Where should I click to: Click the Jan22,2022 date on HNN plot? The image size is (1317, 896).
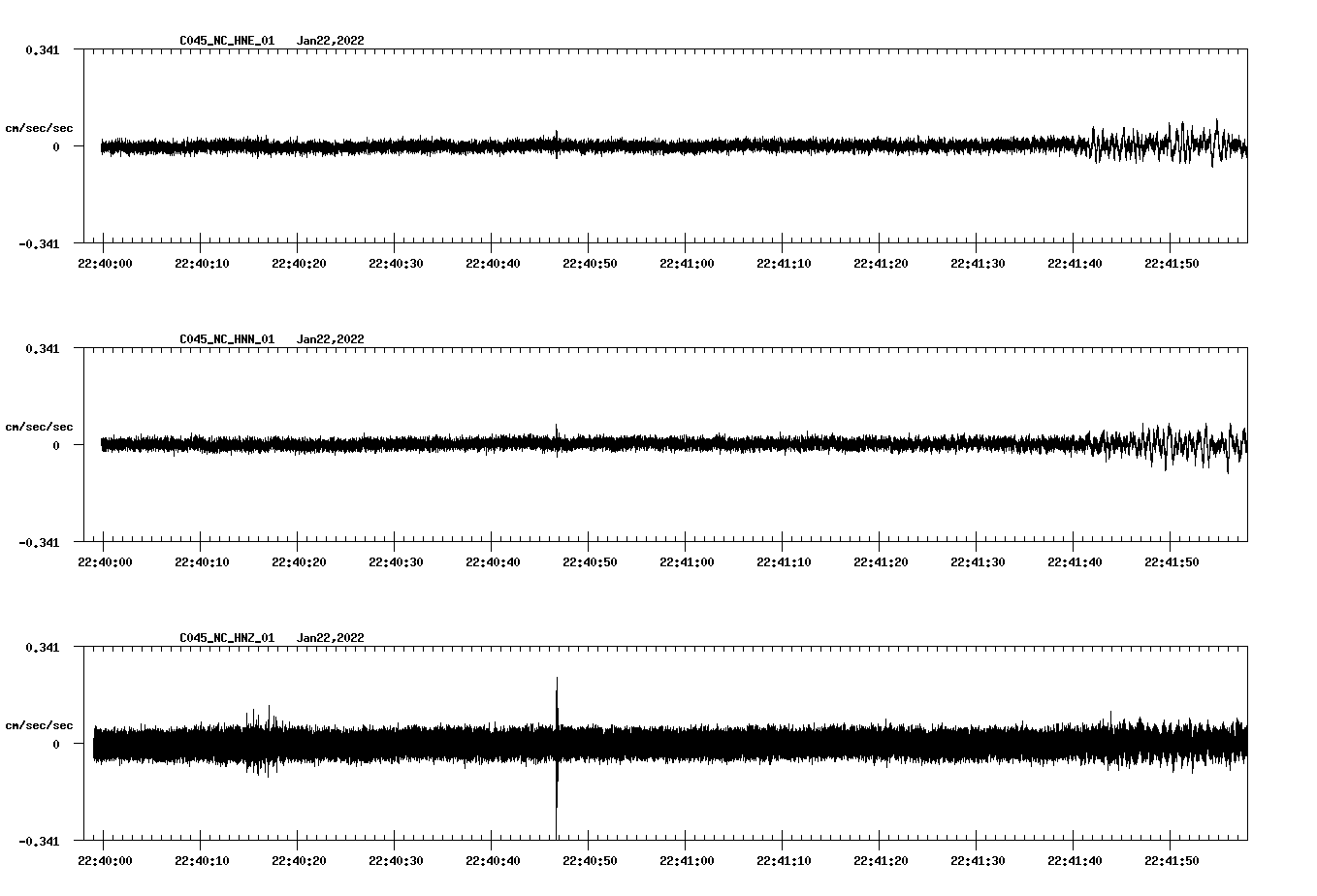pos(331,339)
